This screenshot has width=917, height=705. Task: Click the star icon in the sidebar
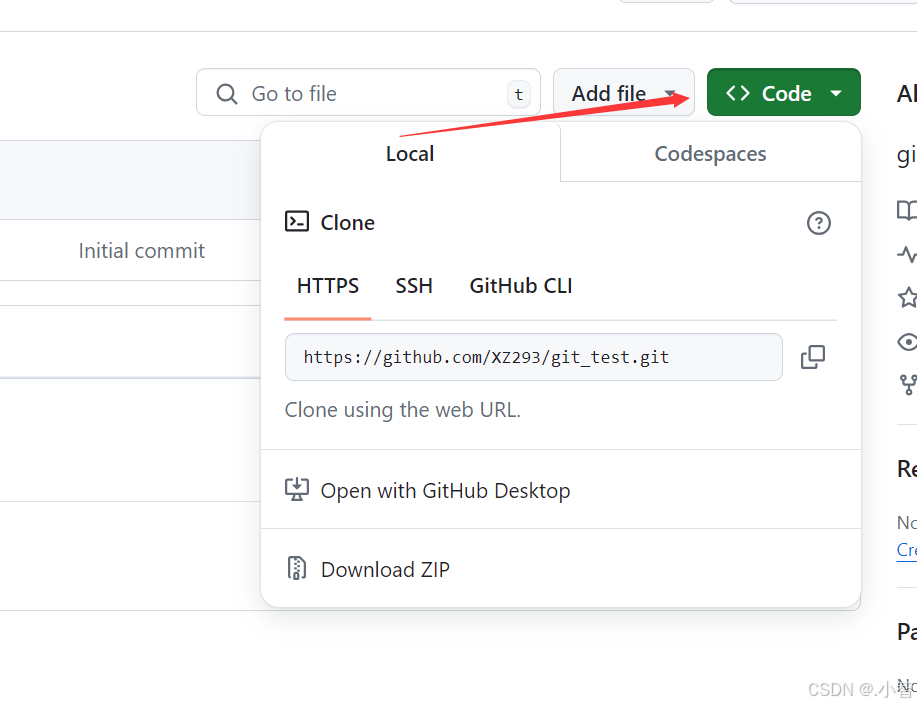point(907,297)
